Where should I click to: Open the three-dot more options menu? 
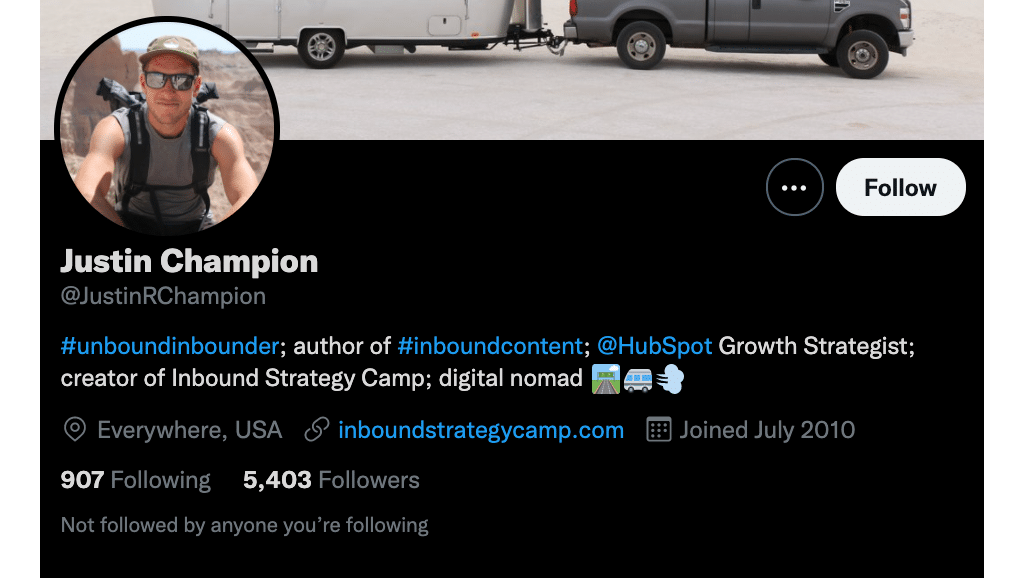(x=794, y=187)
